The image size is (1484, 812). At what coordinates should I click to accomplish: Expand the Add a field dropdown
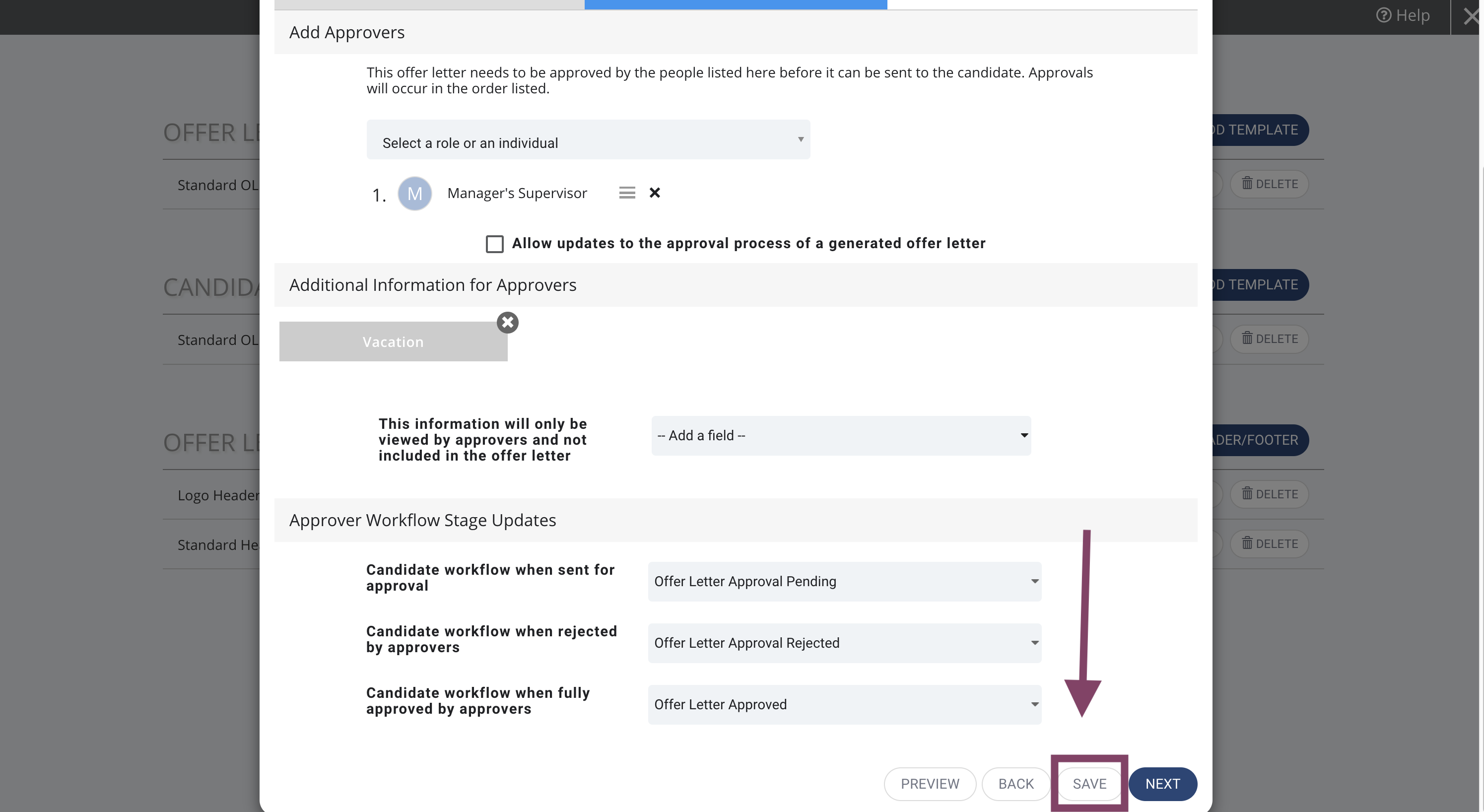841,436
